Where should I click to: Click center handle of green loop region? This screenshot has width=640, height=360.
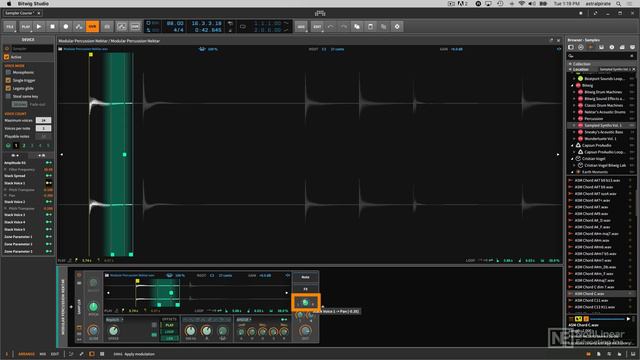click(124, 155)
